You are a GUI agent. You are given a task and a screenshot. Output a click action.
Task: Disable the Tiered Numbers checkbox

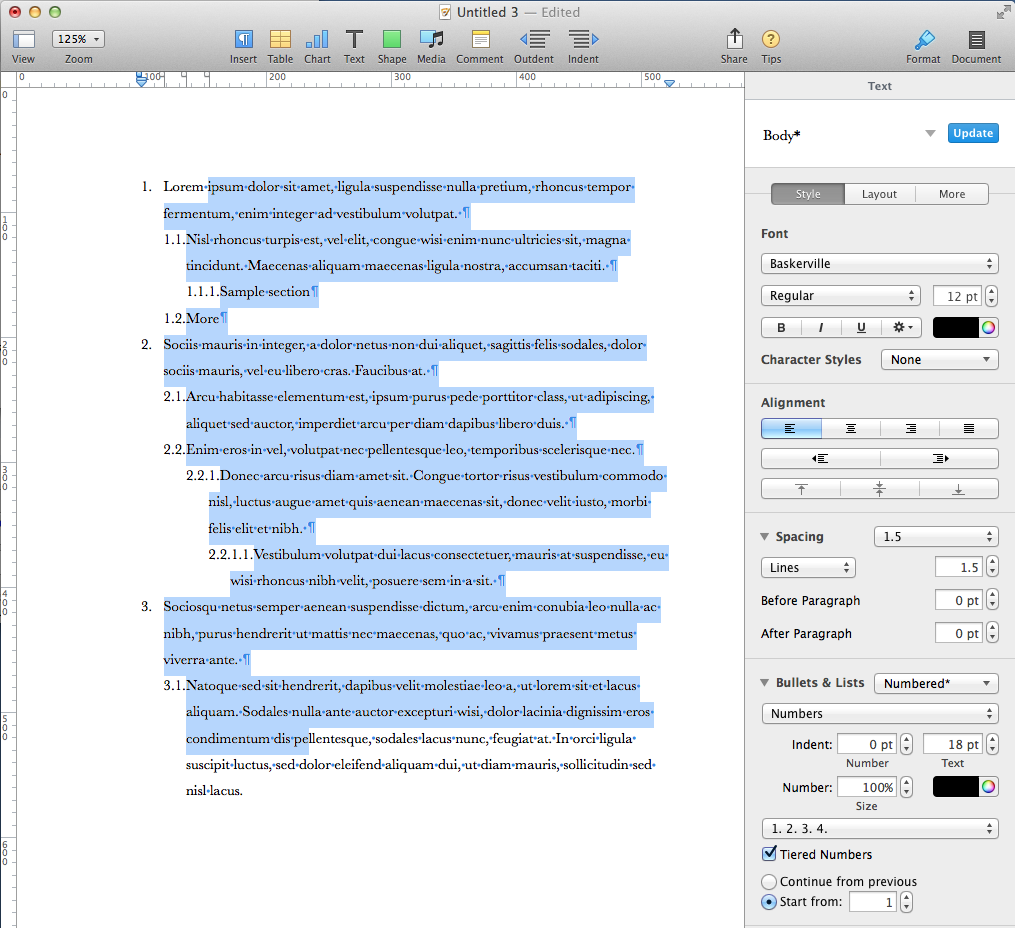(769, 854)
